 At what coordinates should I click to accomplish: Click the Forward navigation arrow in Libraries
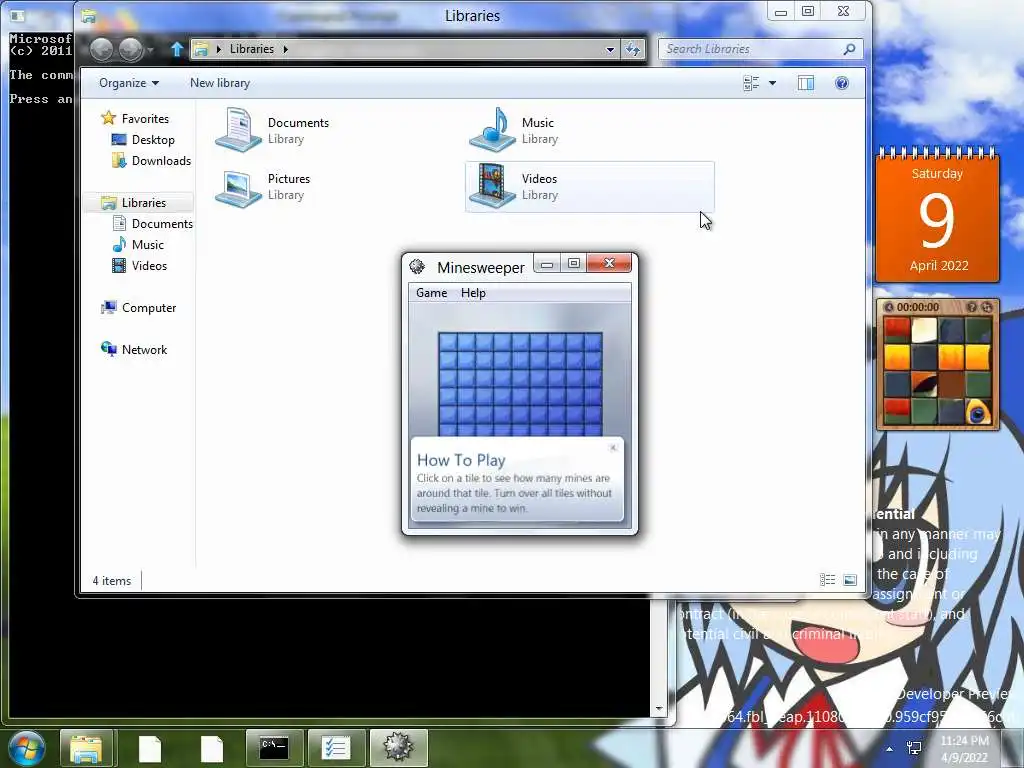point(131,49)
